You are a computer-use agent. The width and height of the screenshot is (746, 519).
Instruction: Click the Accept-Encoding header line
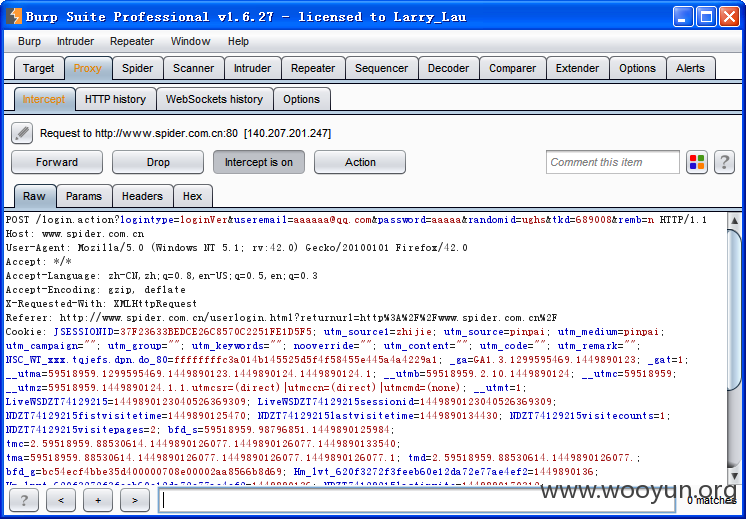point(96,290)
